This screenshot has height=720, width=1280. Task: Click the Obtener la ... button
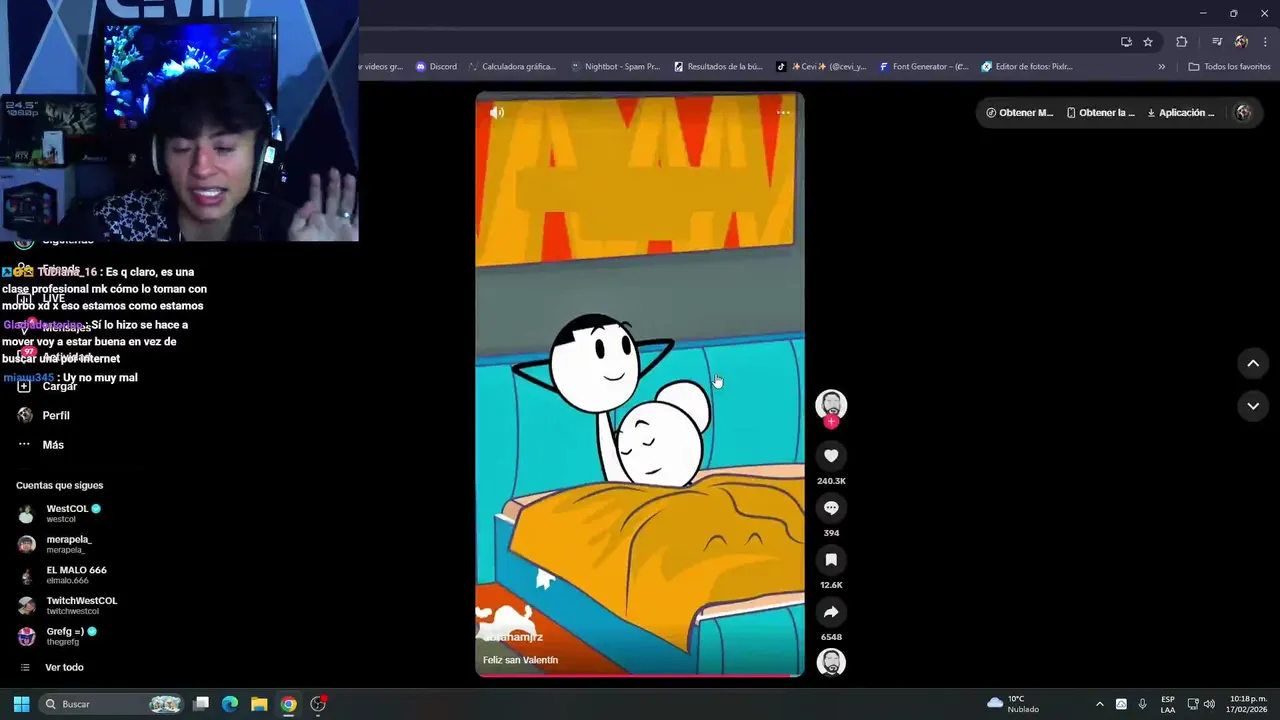[x=1101, y=113]
